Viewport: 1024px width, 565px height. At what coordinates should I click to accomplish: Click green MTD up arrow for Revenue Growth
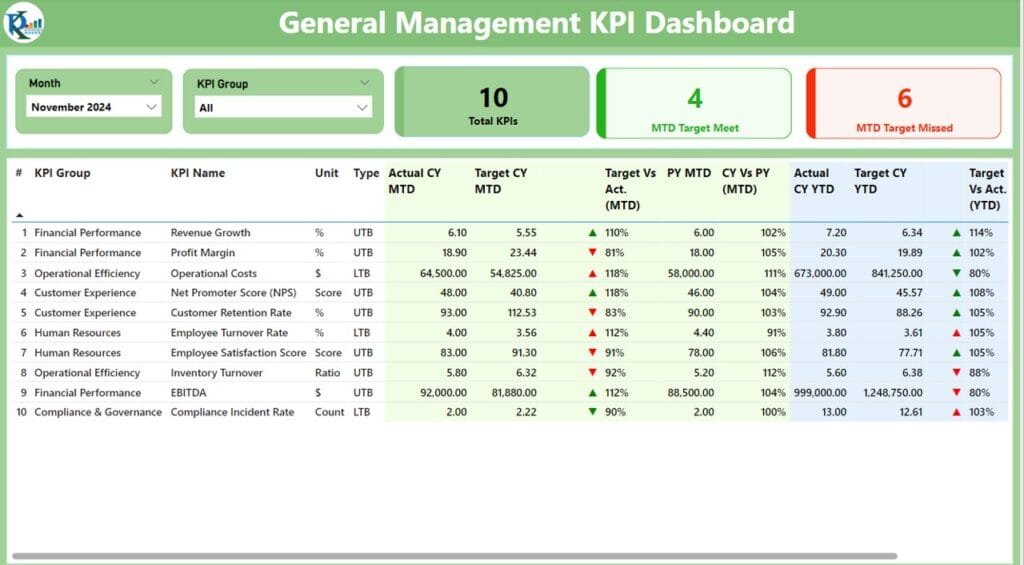tap(592, 233)
